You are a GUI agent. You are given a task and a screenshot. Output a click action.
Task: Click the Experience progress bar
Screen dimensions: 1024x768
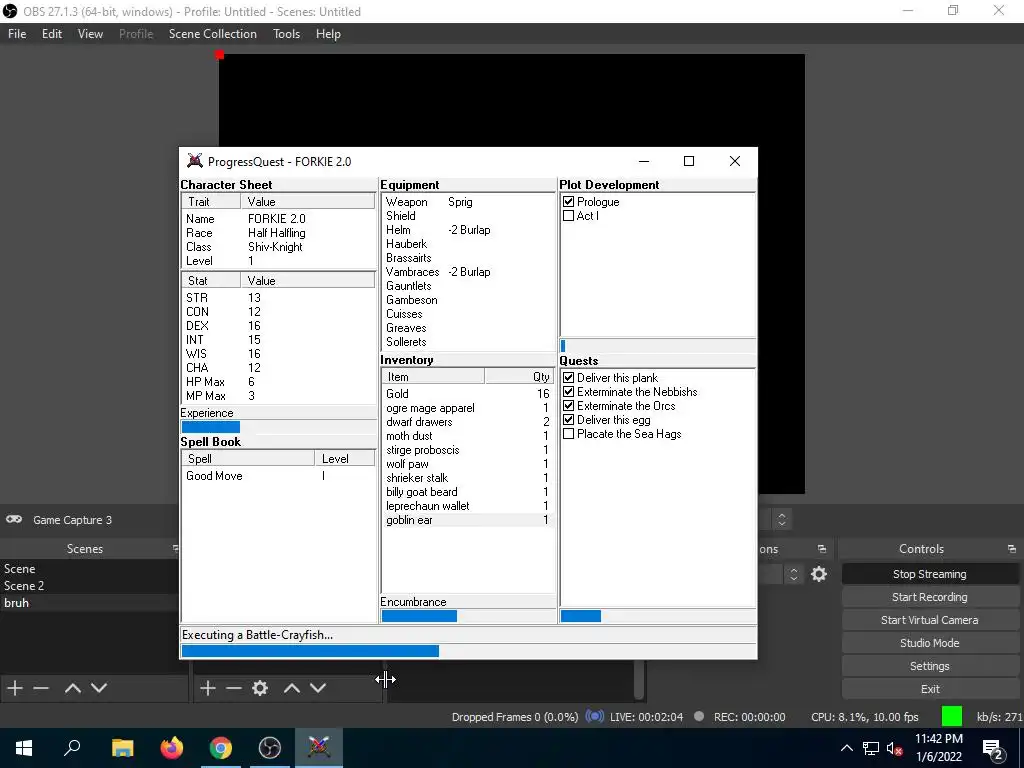278,427
